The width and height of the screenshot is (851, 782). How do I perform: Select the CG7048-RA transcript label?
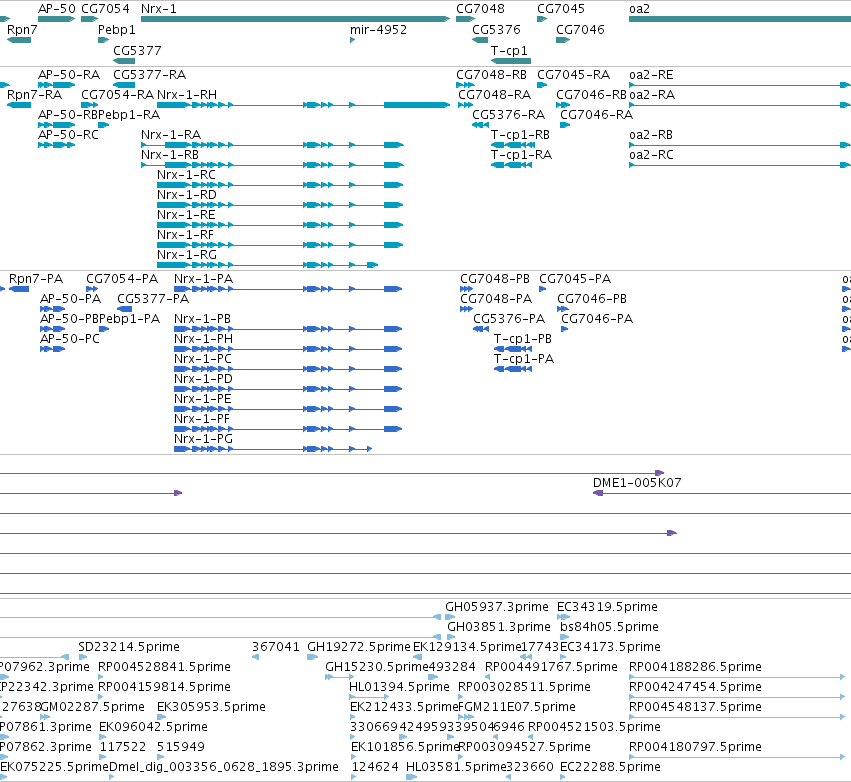pyautogui.click(x=494, y=95)
